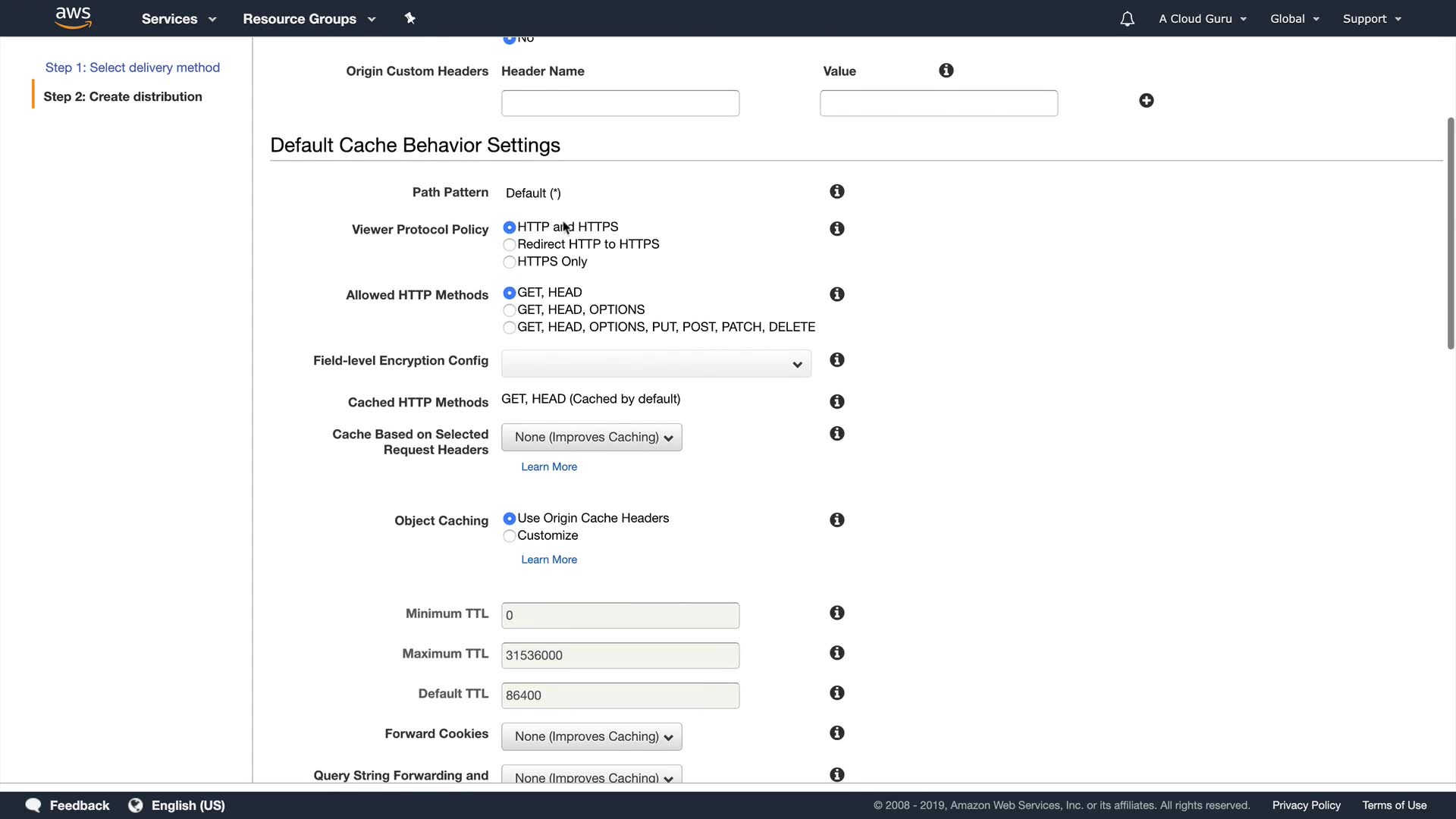Click info icon beside Allowed HTTP Methods
The height and width of the screenshot is (819, 1456).
point(836,294)
